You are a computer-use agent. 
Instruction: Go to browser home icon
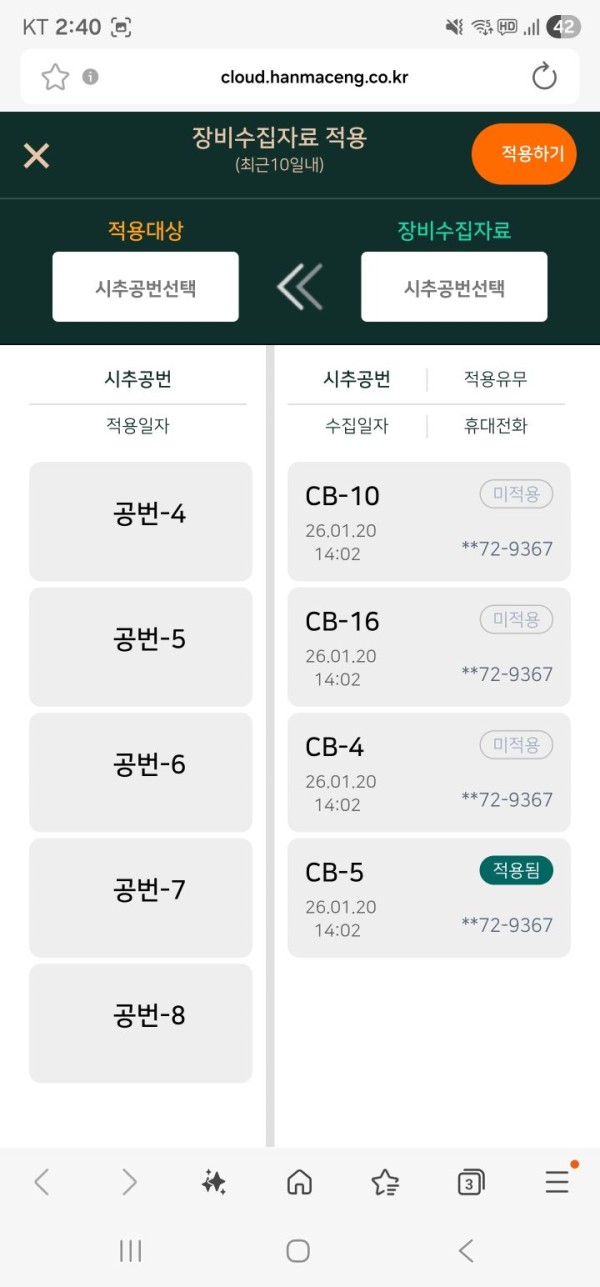click(299, 1182)
